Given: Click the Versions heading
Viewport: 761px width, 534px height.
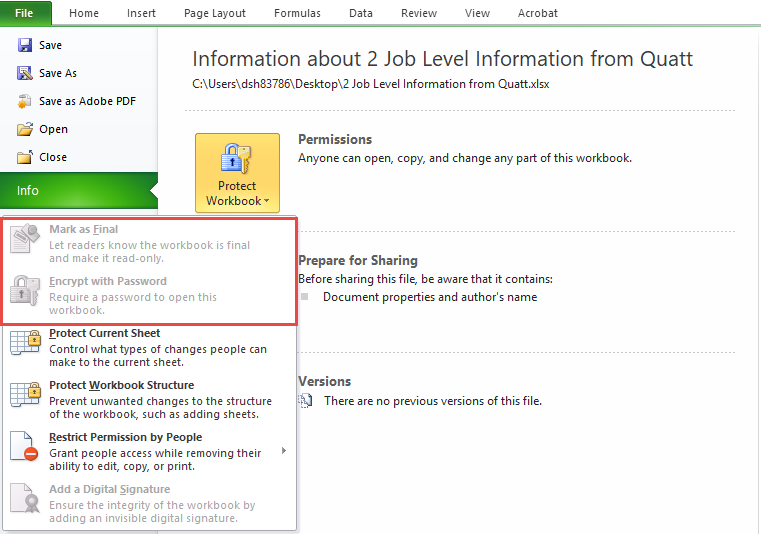Looking at the screenshot, I should [324, 382].
